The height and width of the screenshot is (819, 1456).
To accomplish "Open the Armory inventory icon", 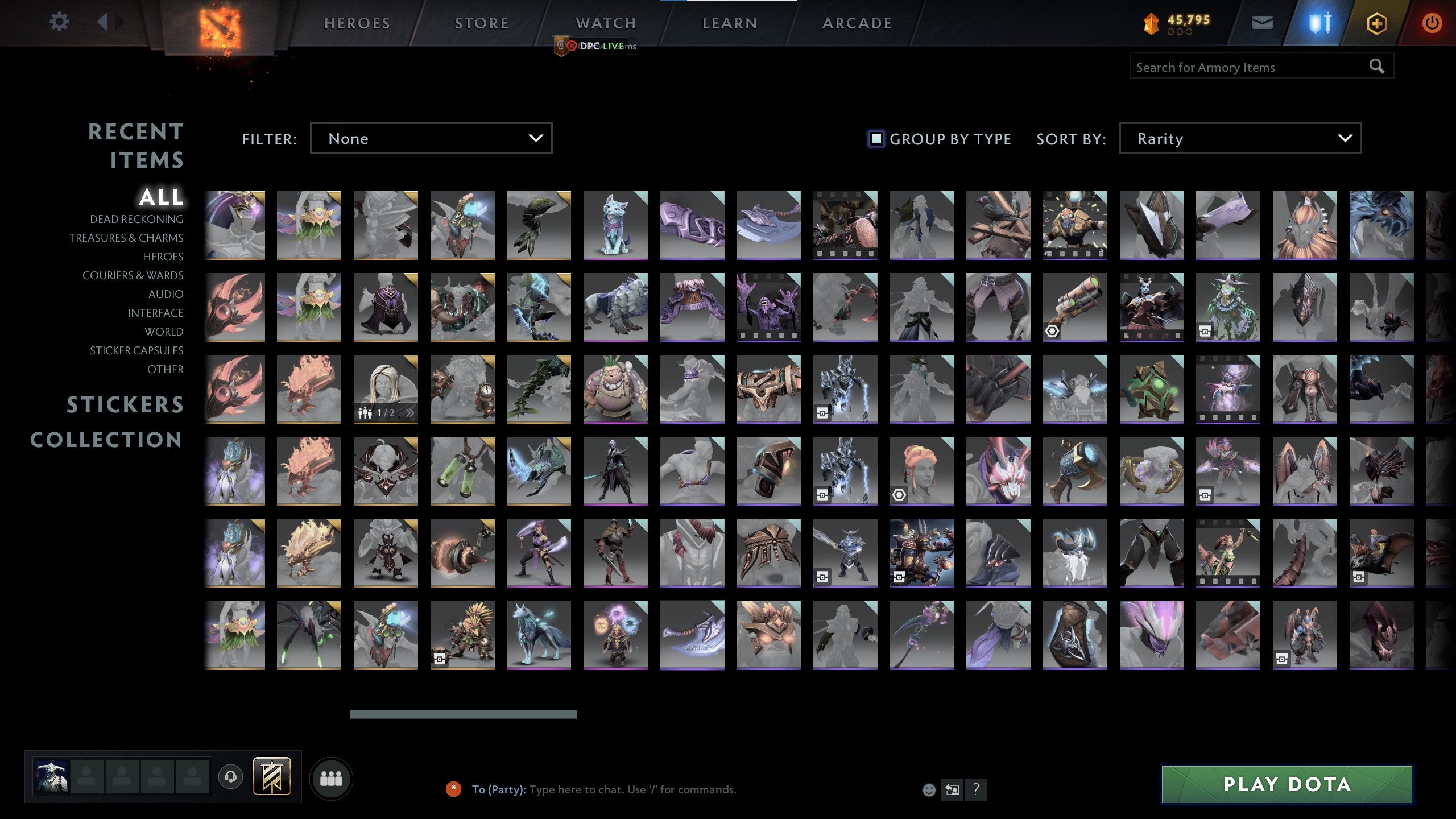I will tap(1321, 23).
